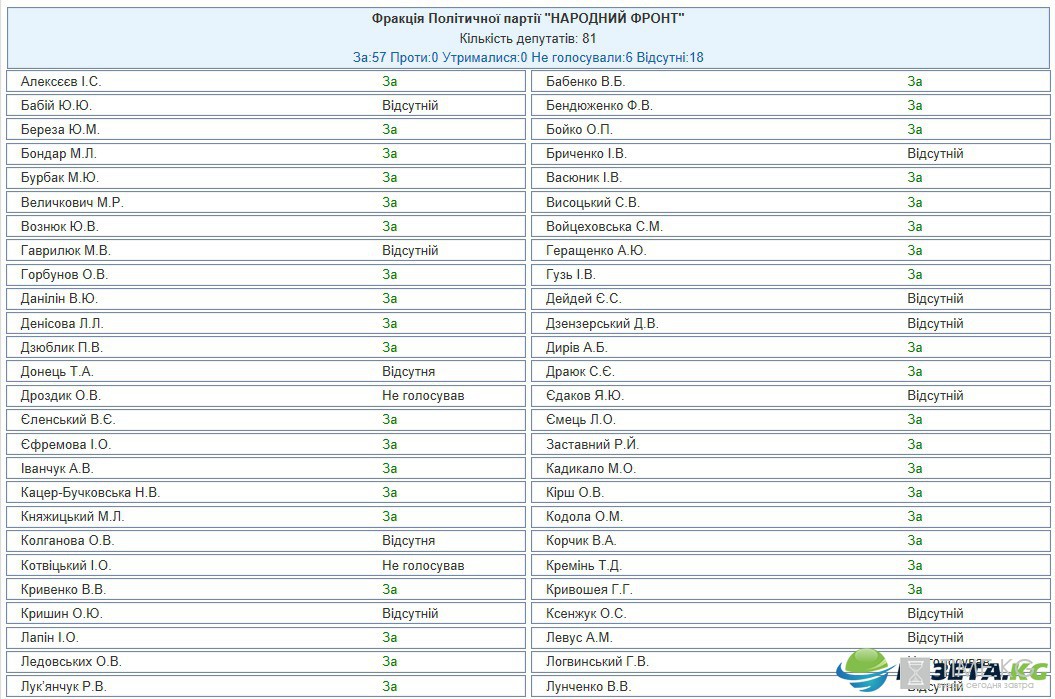The image size is (1055, 699).
Task: Click the name Лук'янчук Р.В.
Action: tap(63, 687)
